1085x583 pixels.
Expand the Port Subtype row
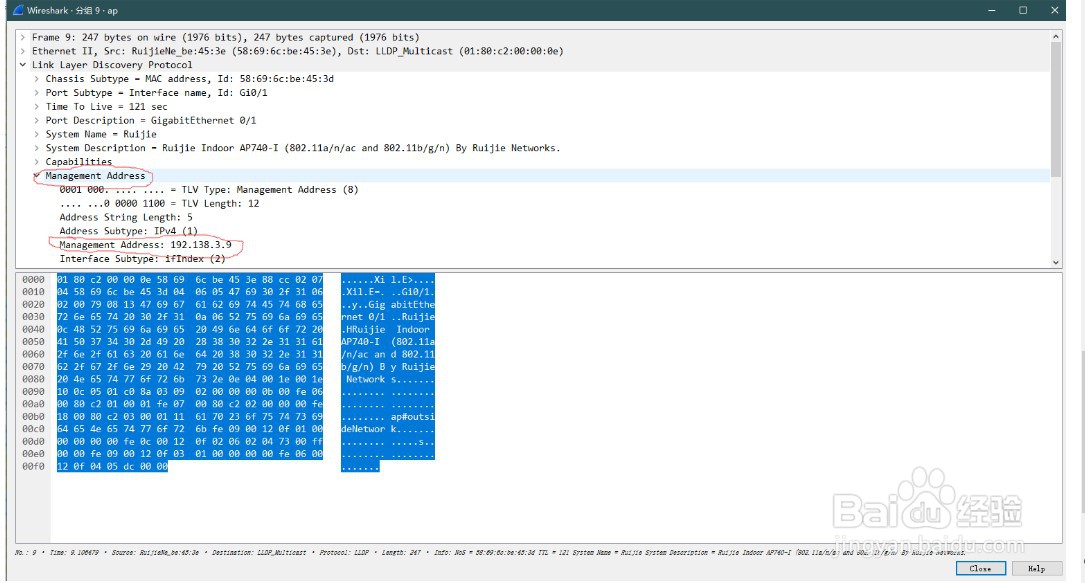37,93
